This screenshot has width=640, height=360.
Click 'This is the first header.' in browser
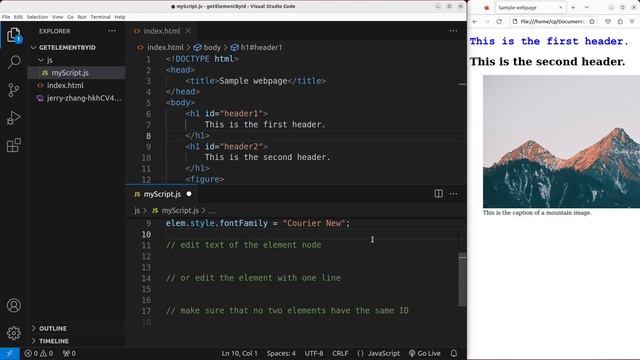click(549, 41)
